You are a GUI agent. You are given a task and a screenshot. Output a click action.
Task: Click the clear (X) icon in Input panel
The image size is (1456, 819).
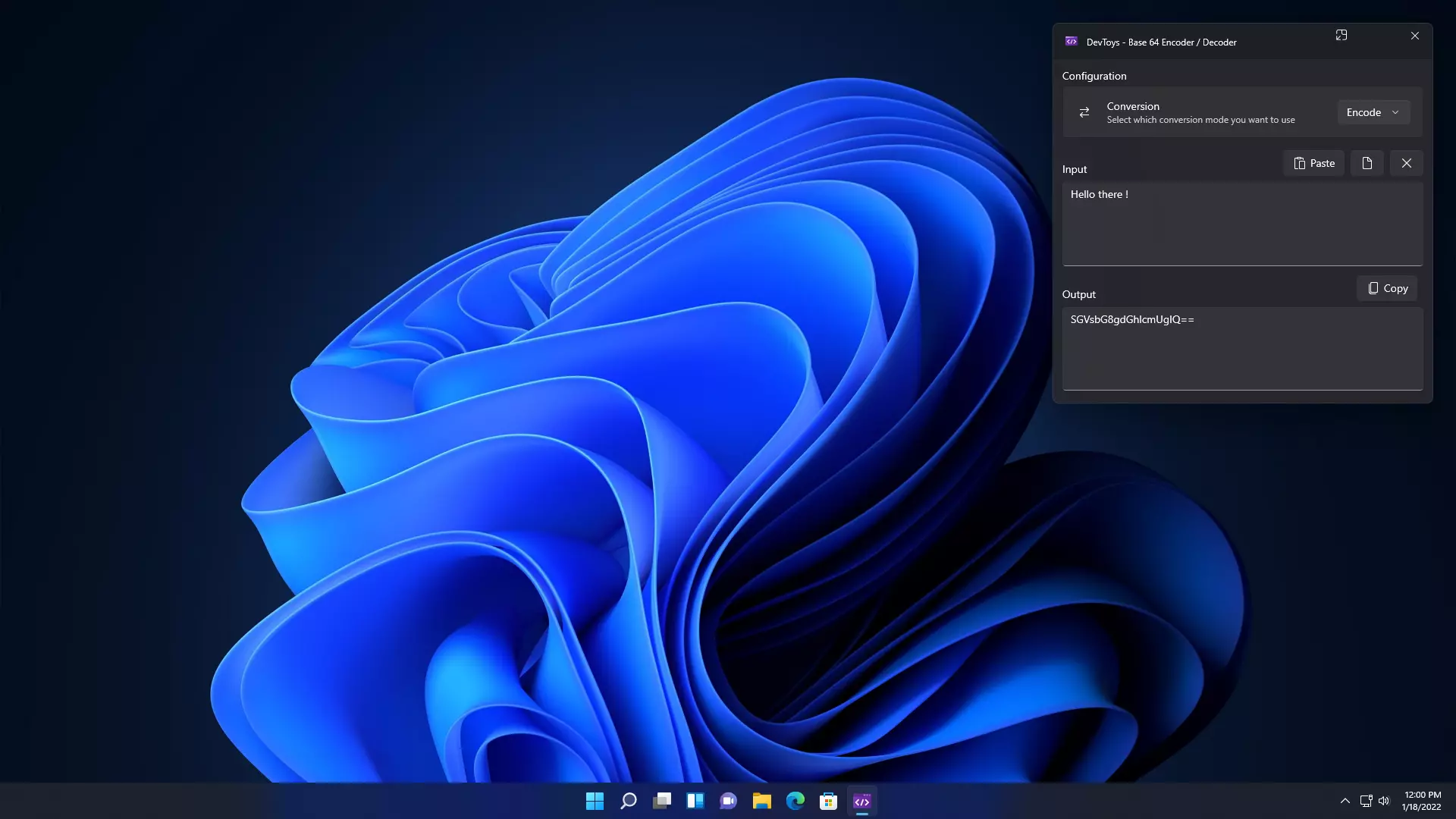pos(1406,163)
